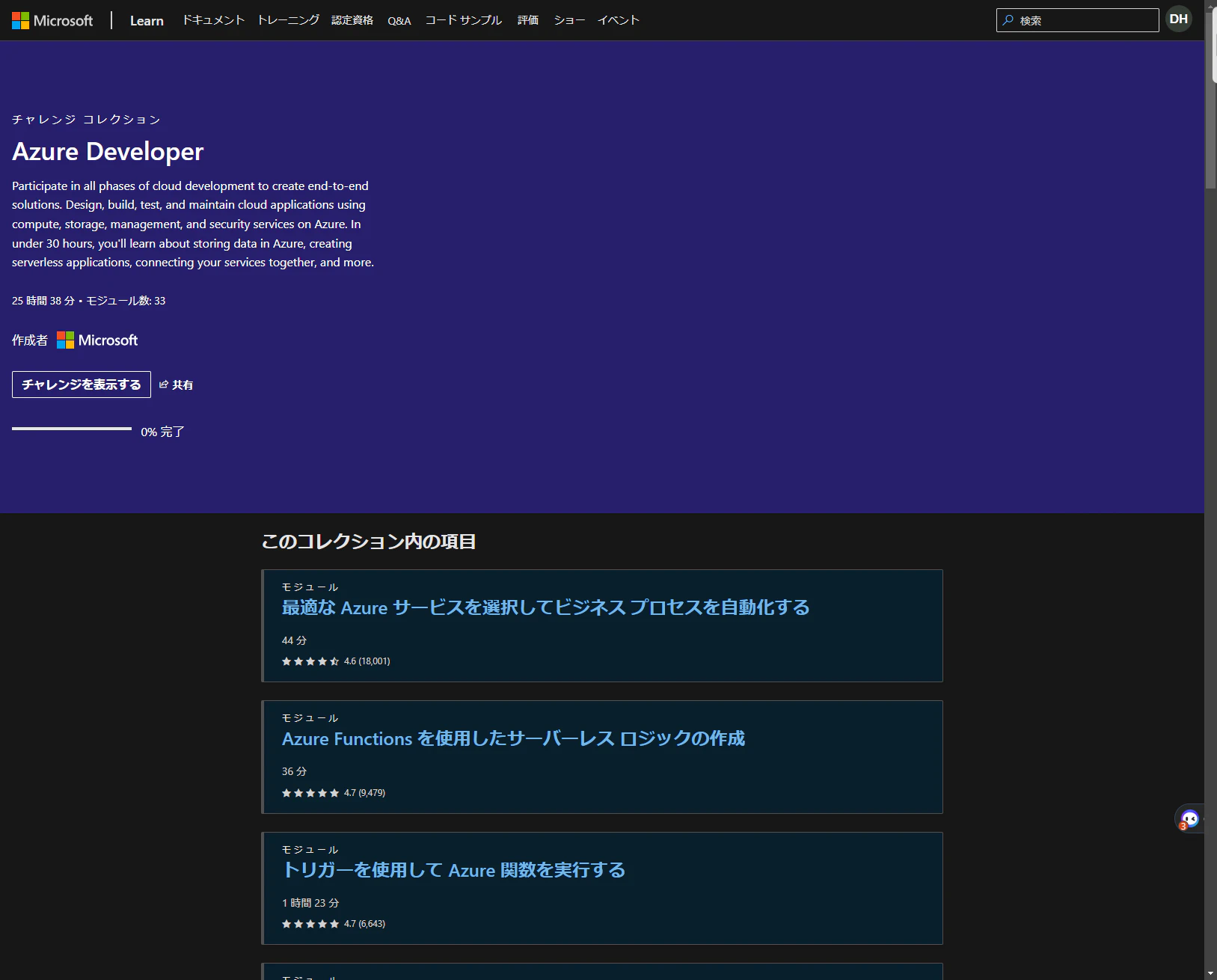Click the 44 分 duration label
Image resolution: width=1217 pixels, height=980 pixels.
tap(294, 640)
